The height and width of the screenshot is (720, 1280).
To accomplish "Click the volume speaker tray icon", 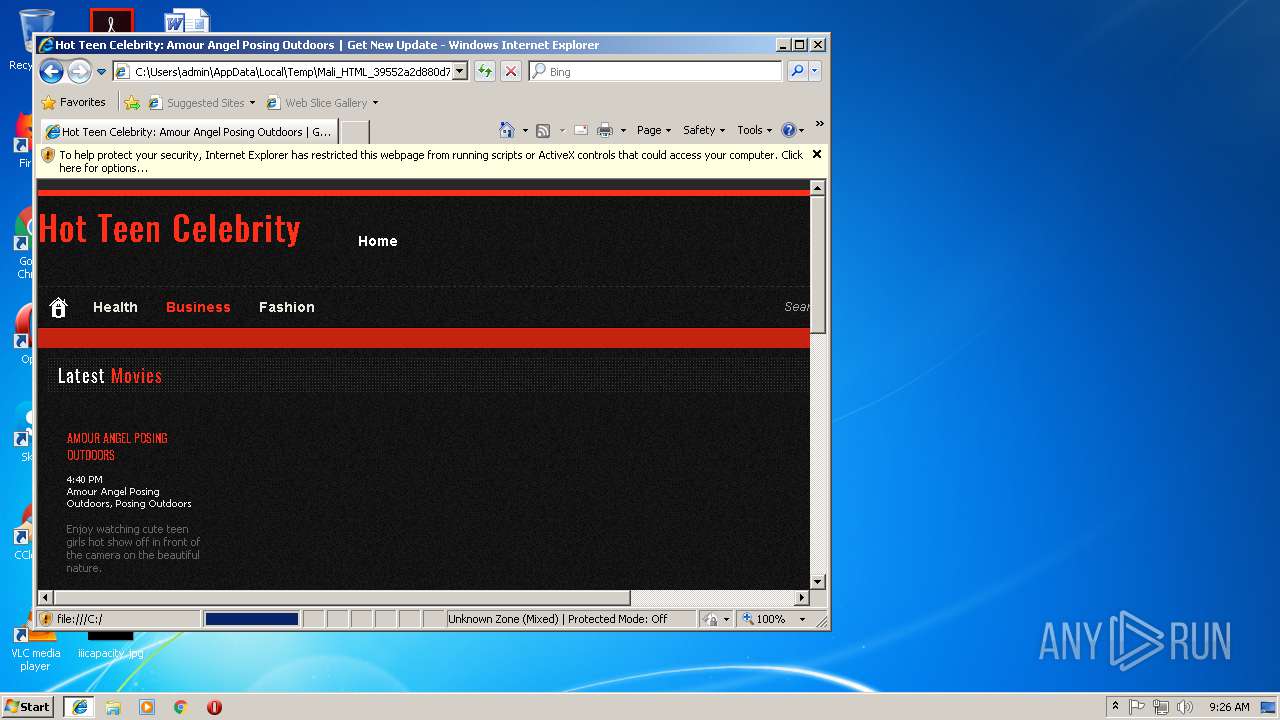I will click(1185, 706).
